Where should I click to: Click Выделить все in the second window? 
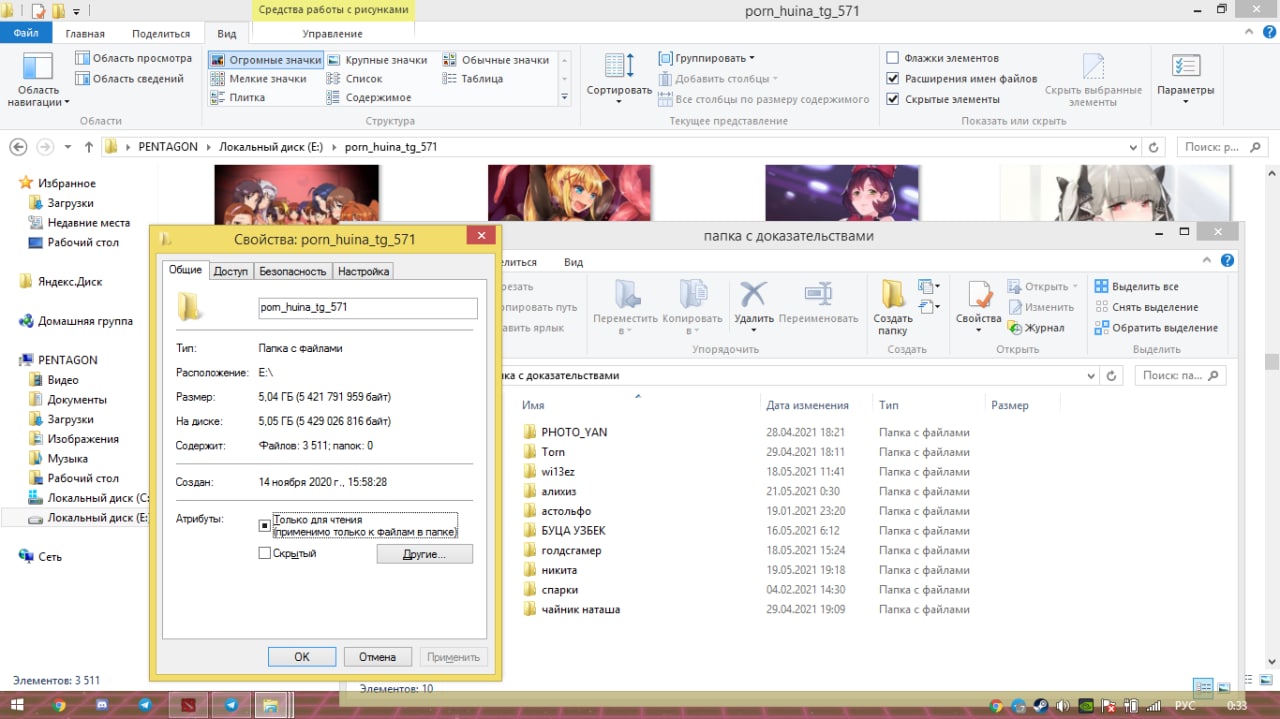pyautogui.click(x=1136, y=287)
